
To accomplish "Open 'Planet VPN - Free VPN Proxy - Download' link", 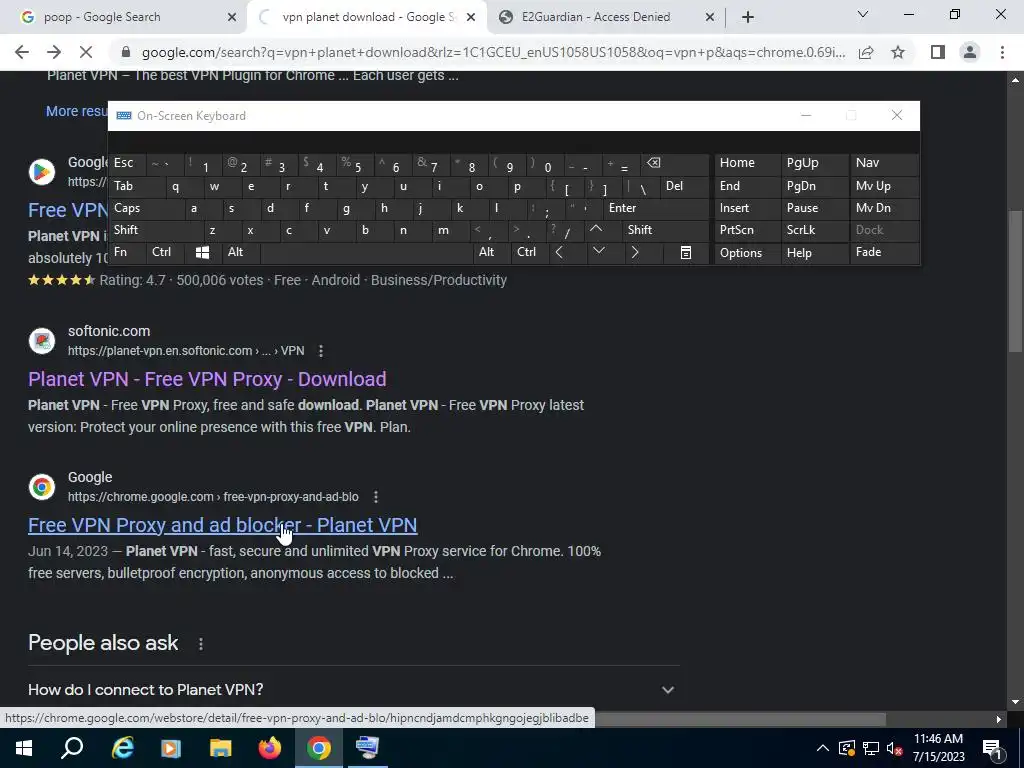I will [207, 379].
